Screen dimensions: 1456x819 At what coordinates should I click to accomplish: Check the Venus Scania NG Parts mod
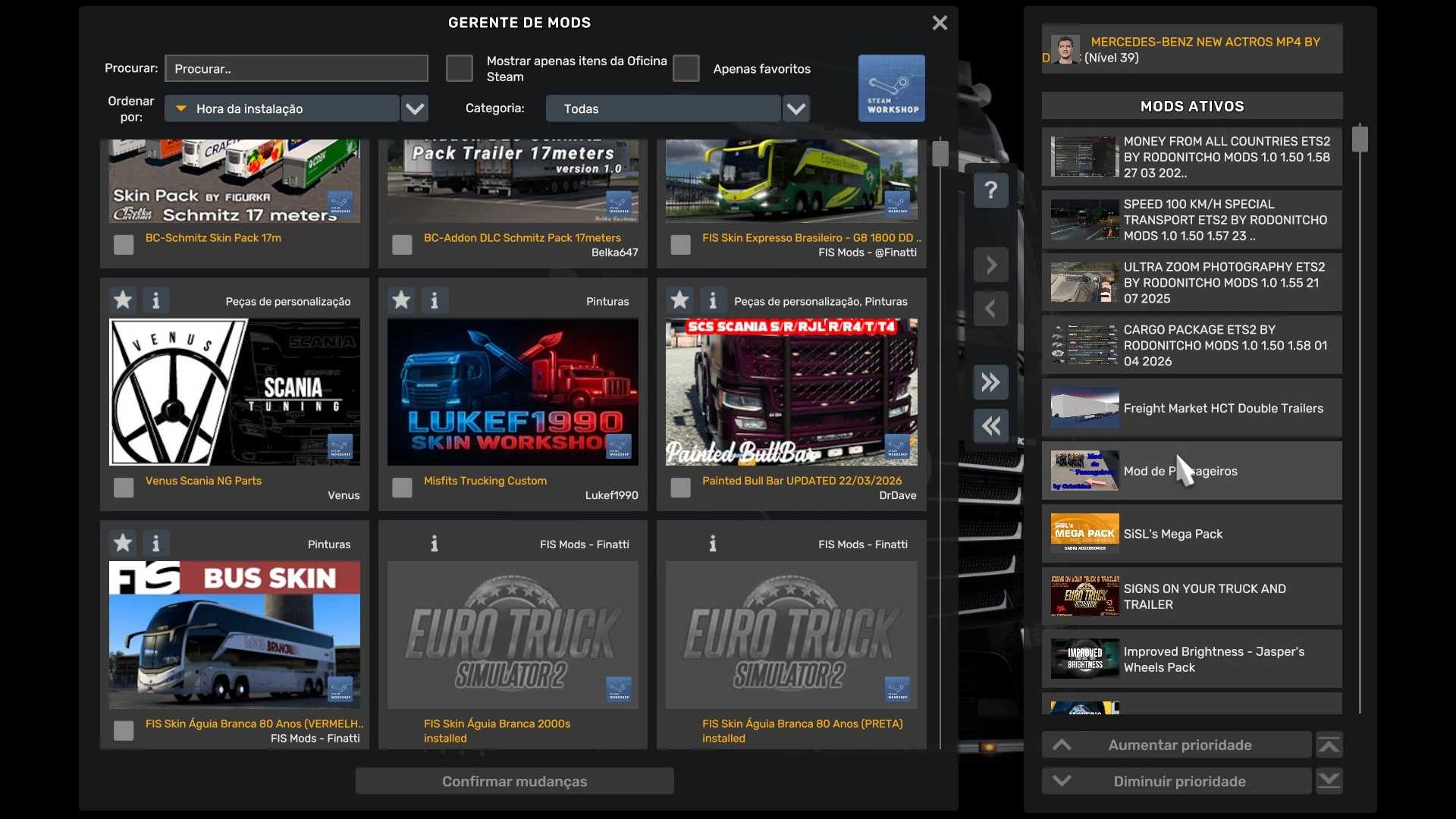coord(124,487)
